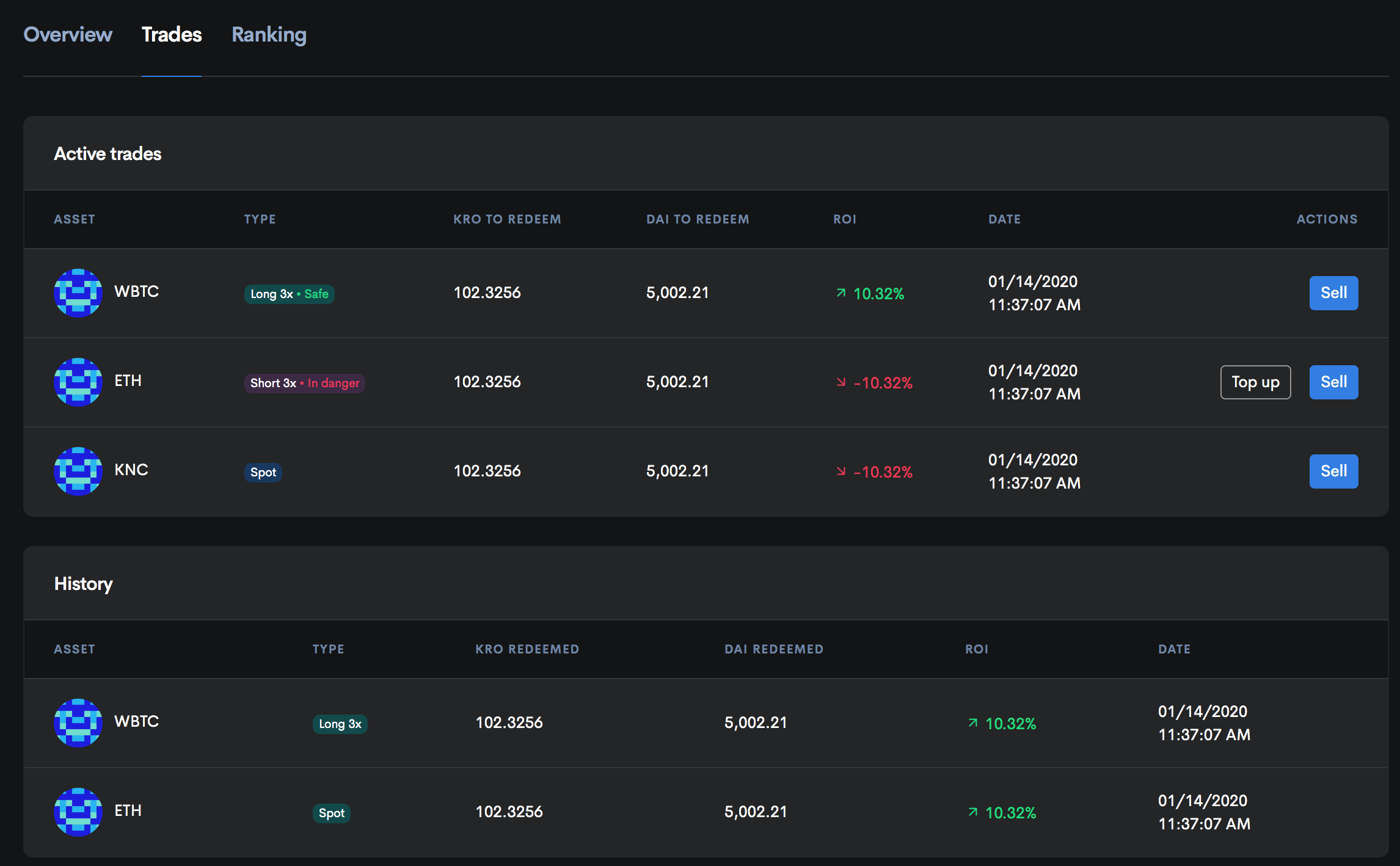This screenshot has width=1400, height=866.
Task: Click the DAI TO REDEEM column header
Action: click(x=698, y=219)
